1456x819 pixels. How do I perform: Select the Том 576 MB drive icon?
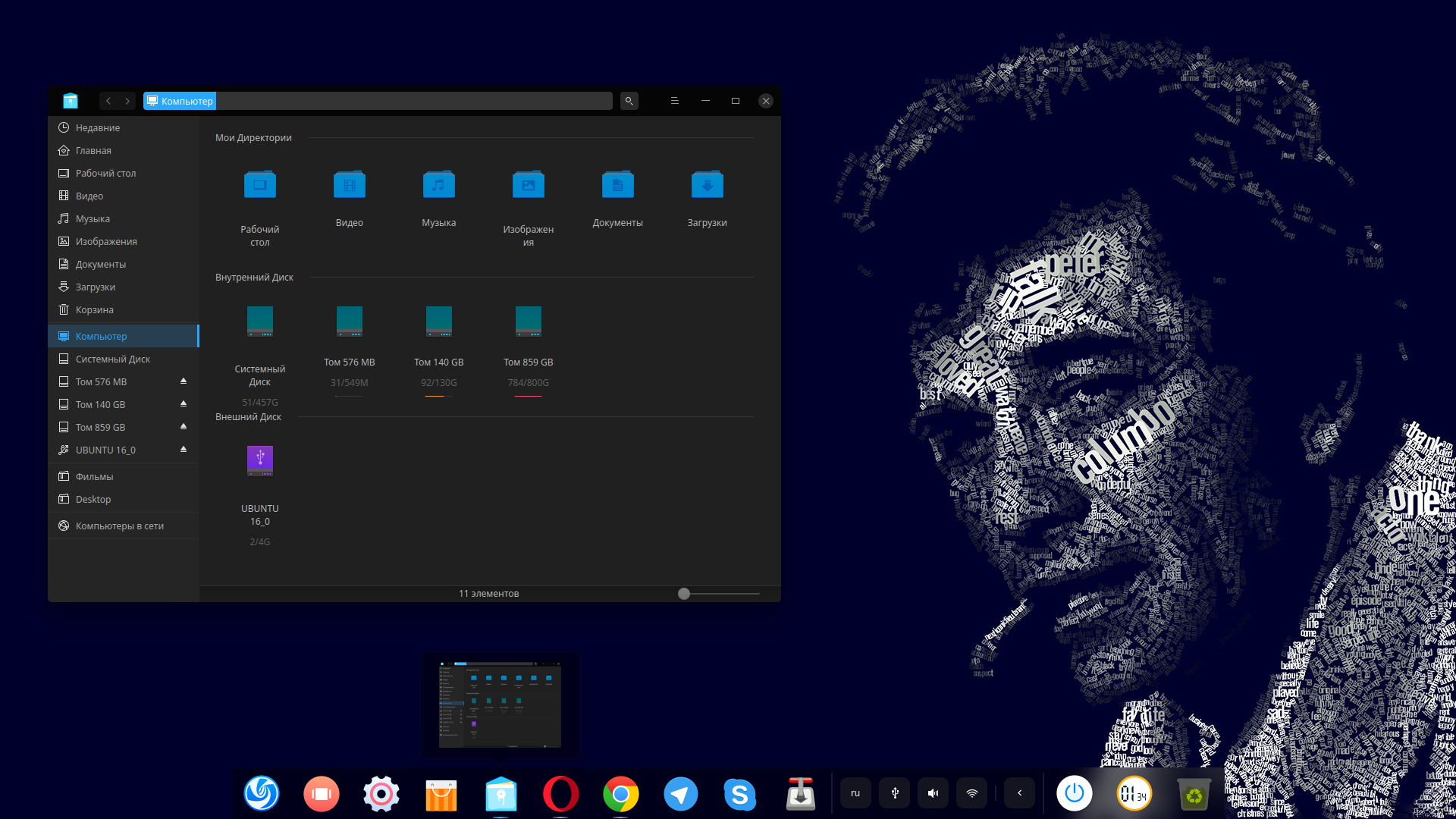[x=350, y=322]
